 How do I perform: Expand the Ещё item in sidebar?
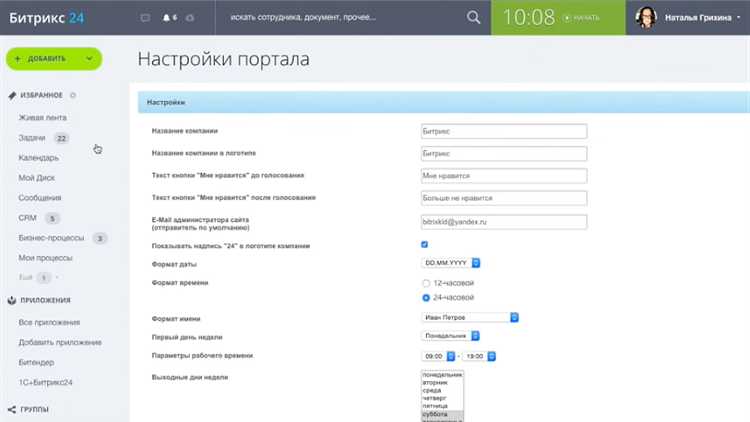coord(25,277)
